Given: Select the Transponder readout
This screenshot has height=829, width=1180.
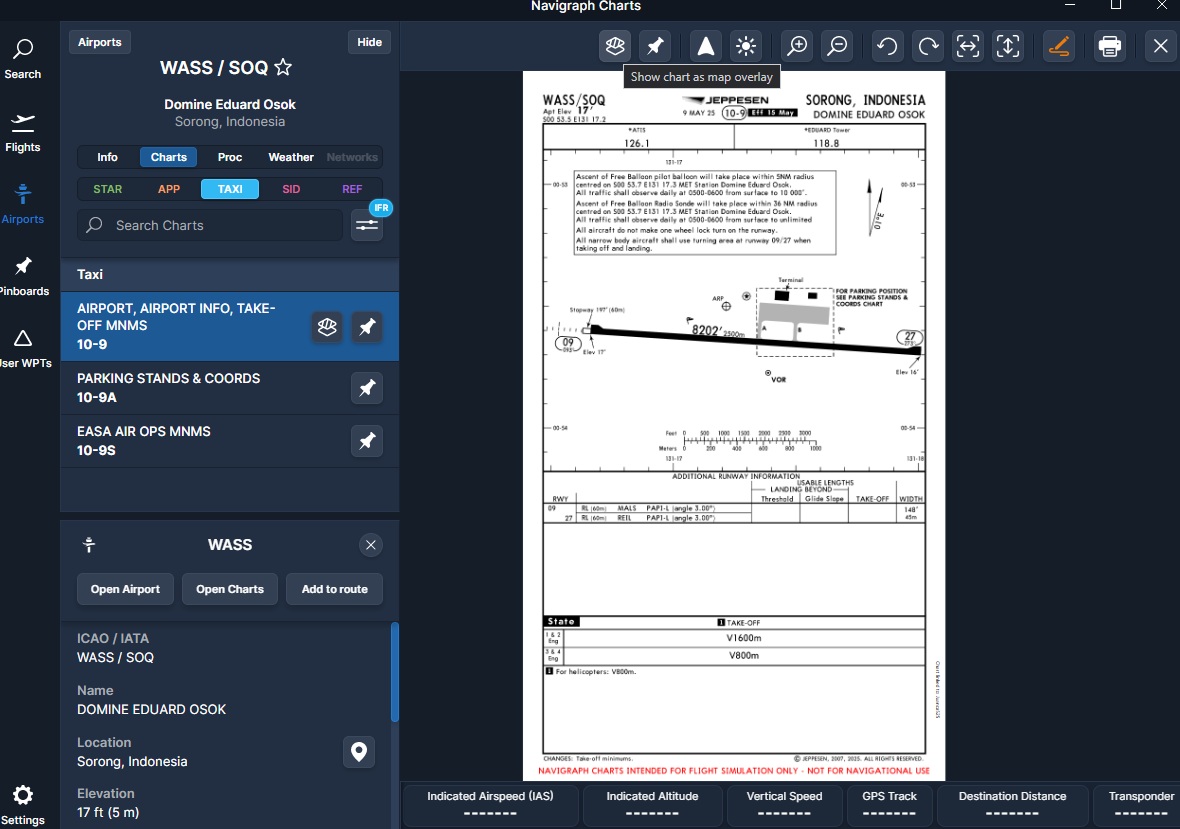Looking at the screenshot, I should click(x=1139, y=804).
